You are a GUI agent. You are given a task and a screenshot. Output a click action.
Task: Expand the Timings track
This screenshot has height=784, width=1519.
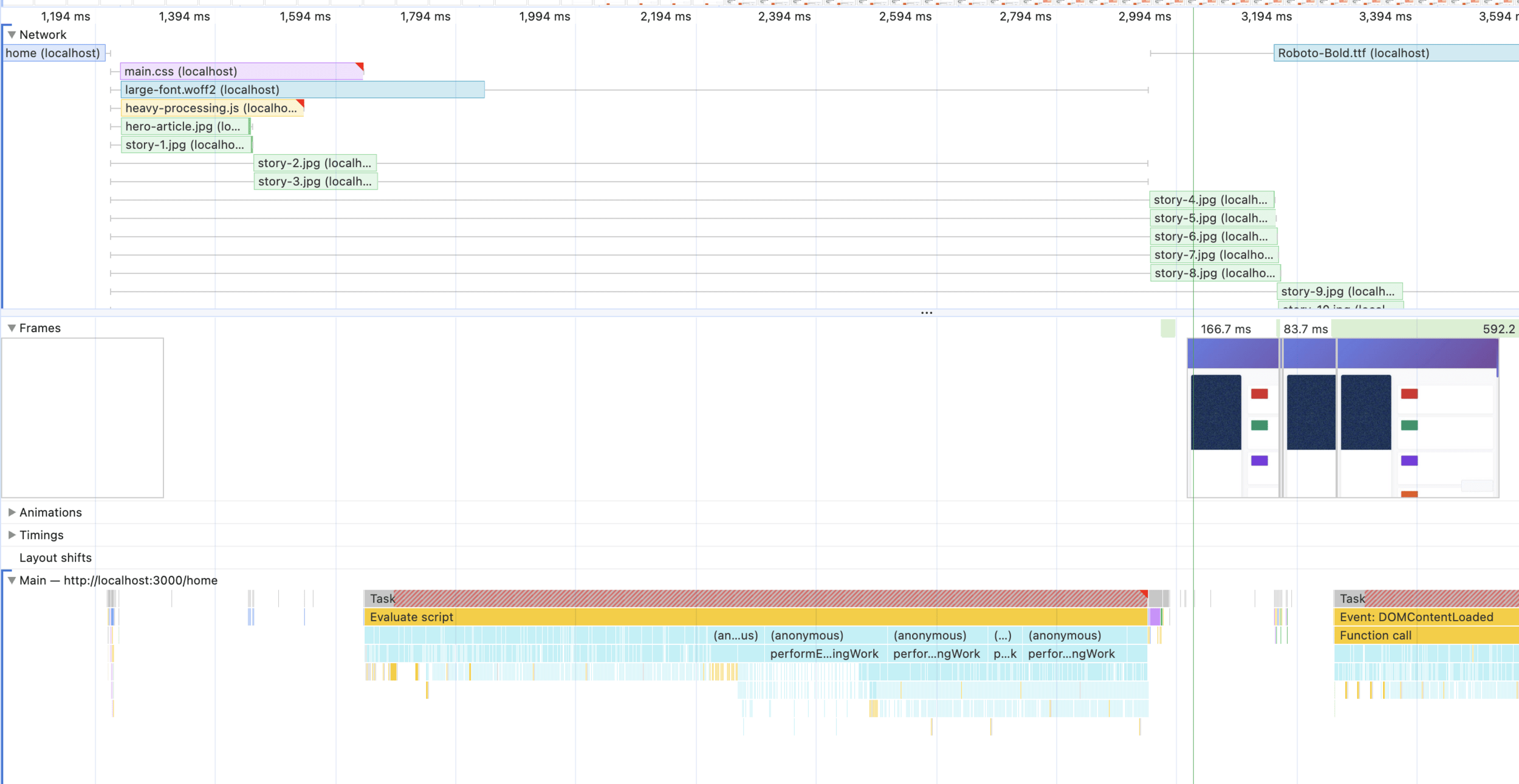click(12, 535)
